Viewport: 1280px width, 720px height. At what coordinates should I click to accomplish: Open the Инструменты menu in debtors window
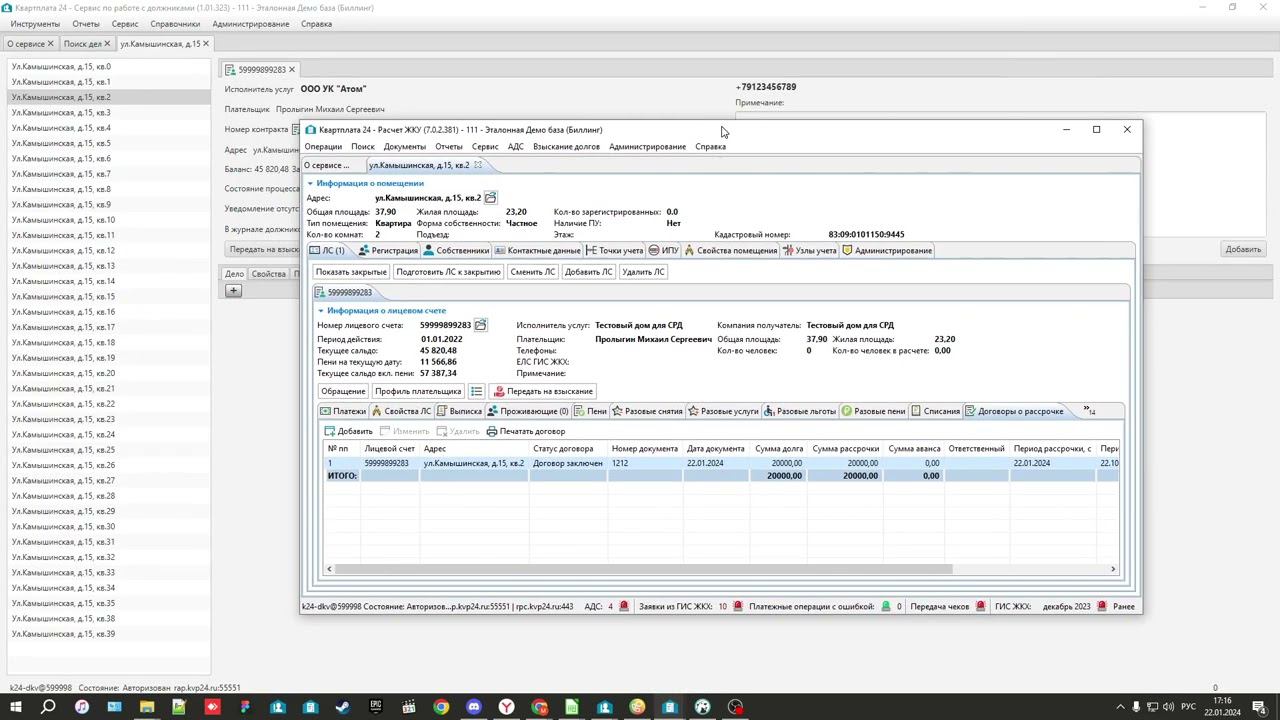tap(35, 24)
